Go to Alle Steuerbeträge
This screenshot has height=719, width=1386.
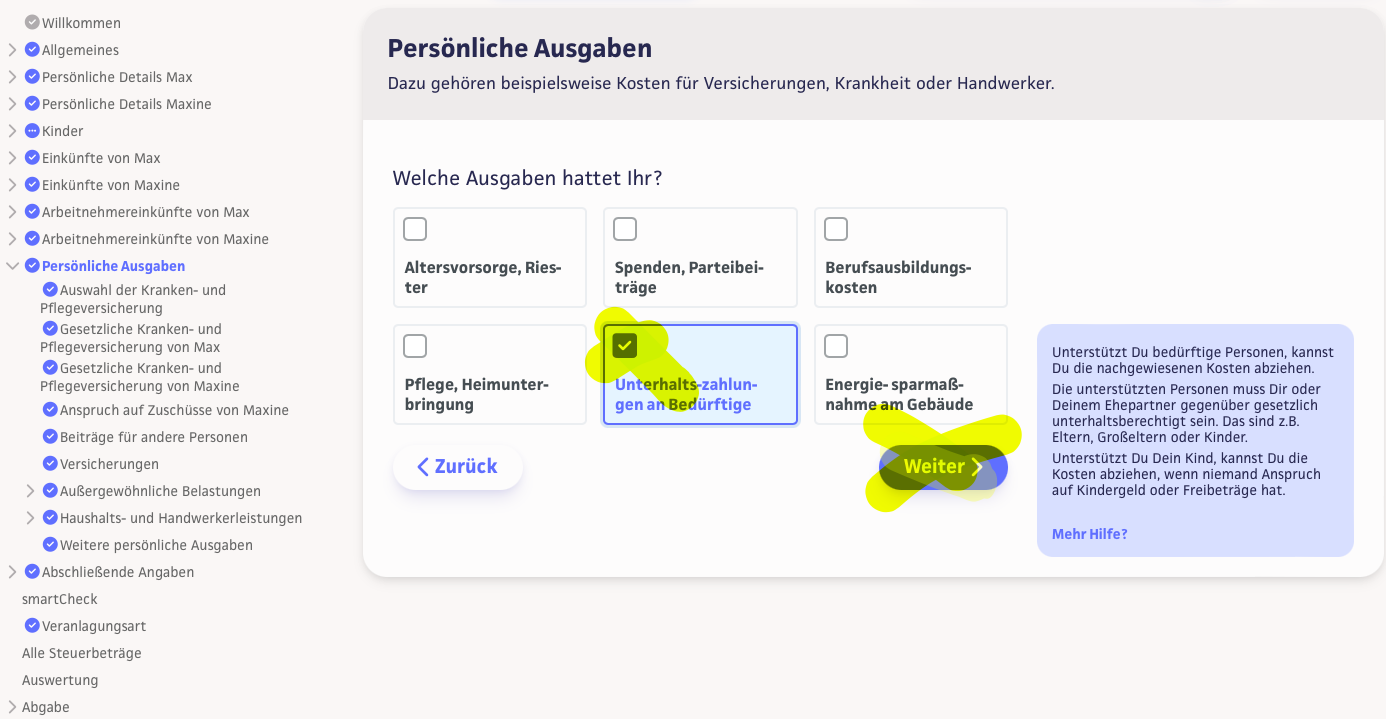(82, 653)
